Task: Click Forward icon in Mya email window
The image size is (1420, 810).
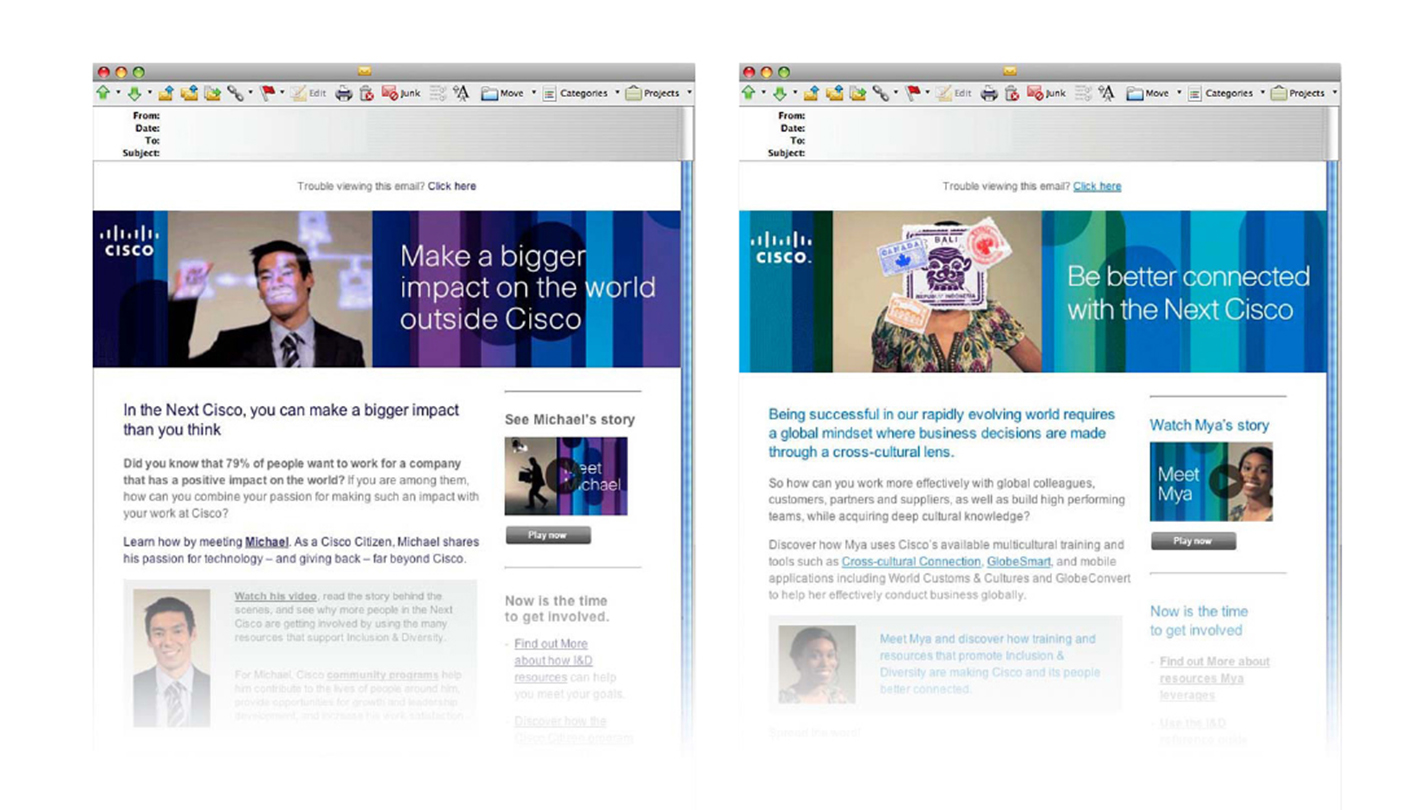Action: pos(857,93)
